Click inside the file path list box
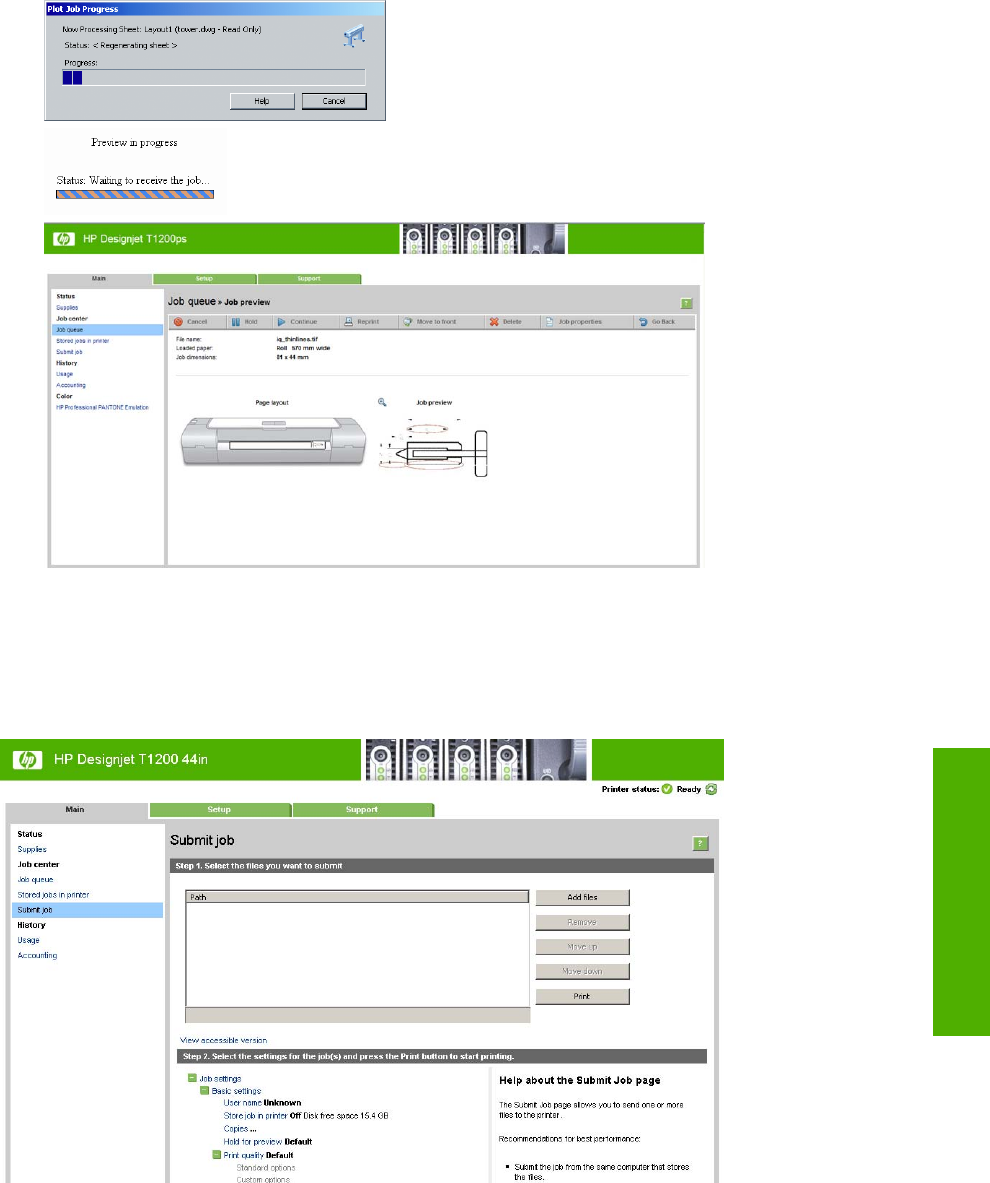 [x=358, y=954]
